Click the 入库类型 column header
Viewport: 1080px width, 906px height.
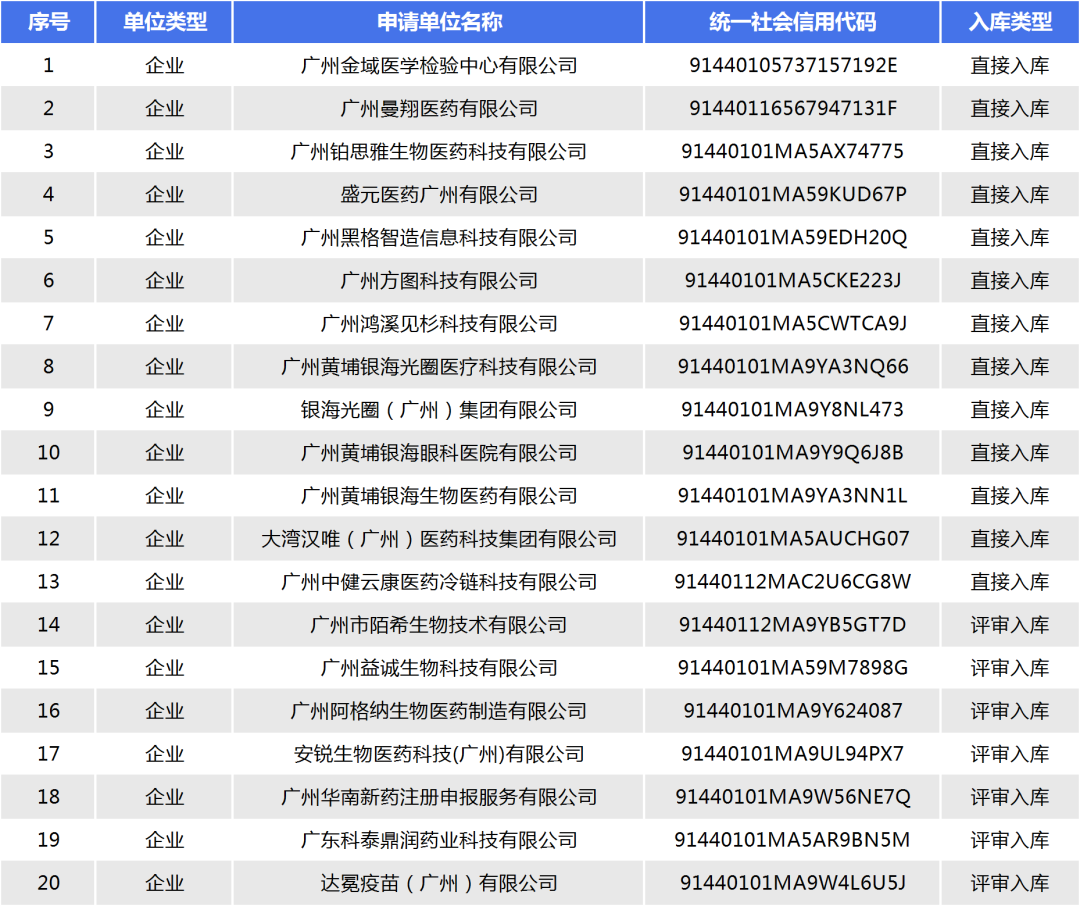pyautogui.click(x=1010, y=22)
